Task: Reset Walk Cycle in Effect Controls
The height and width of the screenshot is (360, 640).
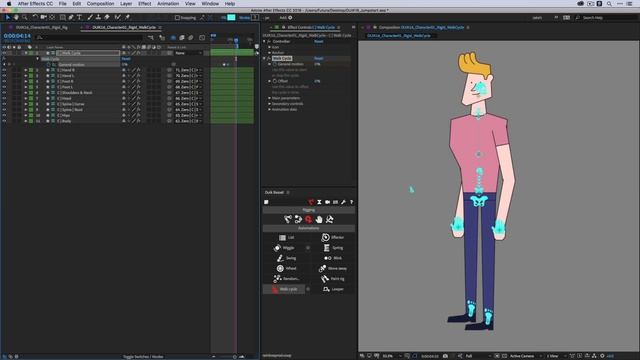Action: click(318, 58)
